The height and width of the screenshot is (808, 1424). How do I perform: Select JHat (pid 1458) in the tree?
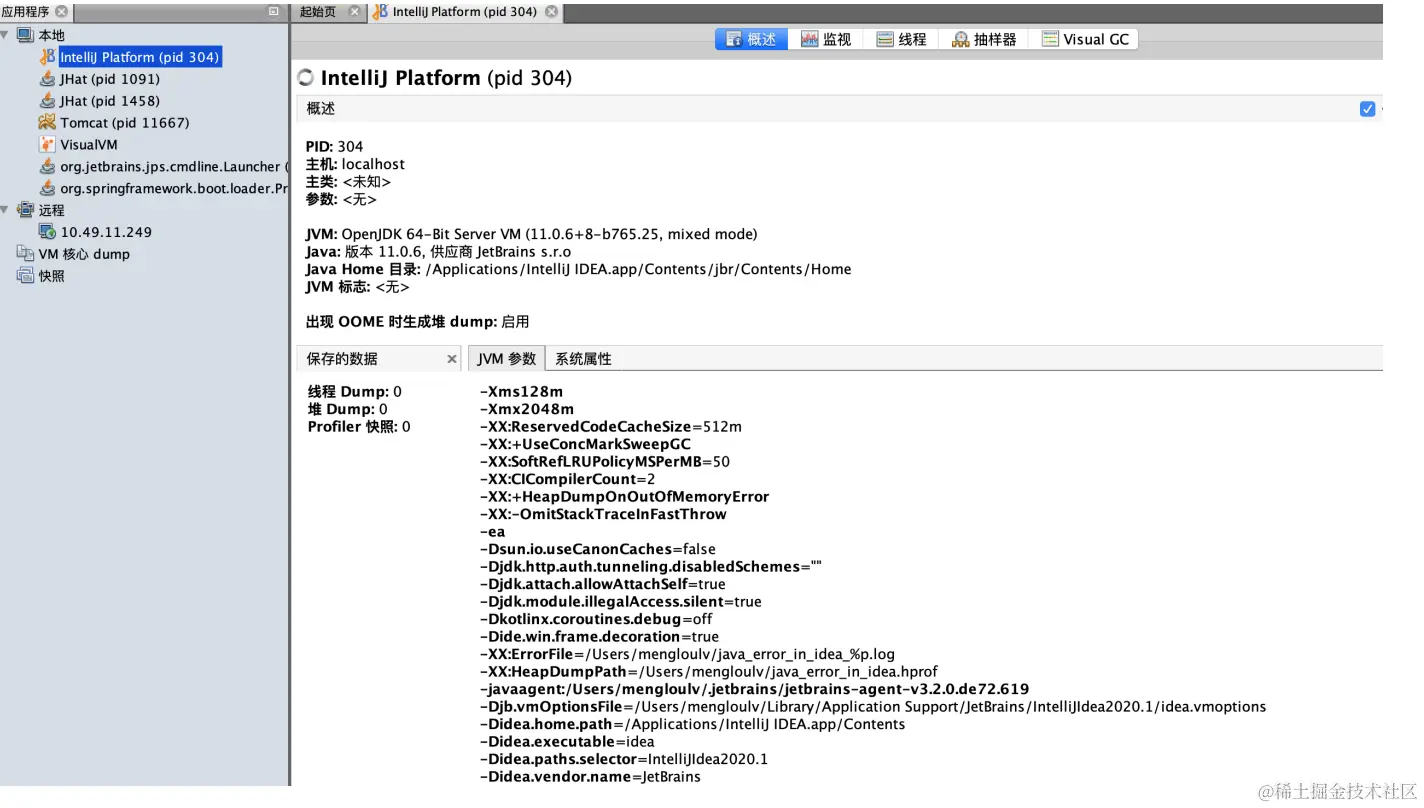[x=110, y=101]
